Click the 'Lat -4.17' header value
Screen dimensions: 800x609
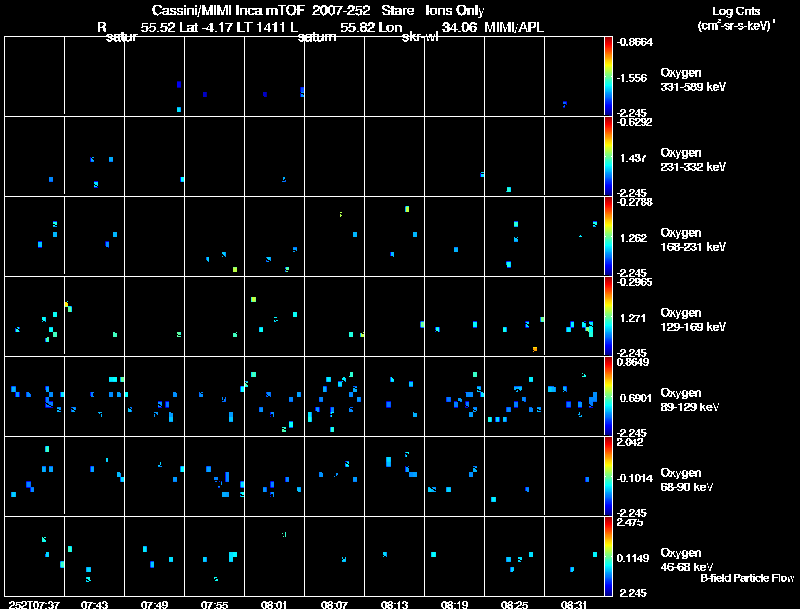tap(204, 27)
